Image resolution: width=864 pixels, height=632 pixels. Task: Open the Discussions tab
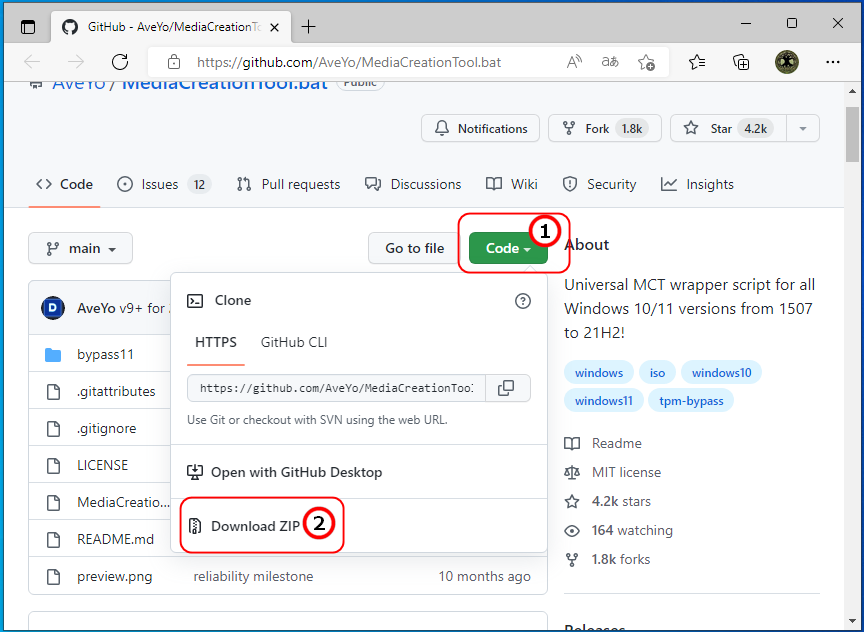[x=413, y=184]
